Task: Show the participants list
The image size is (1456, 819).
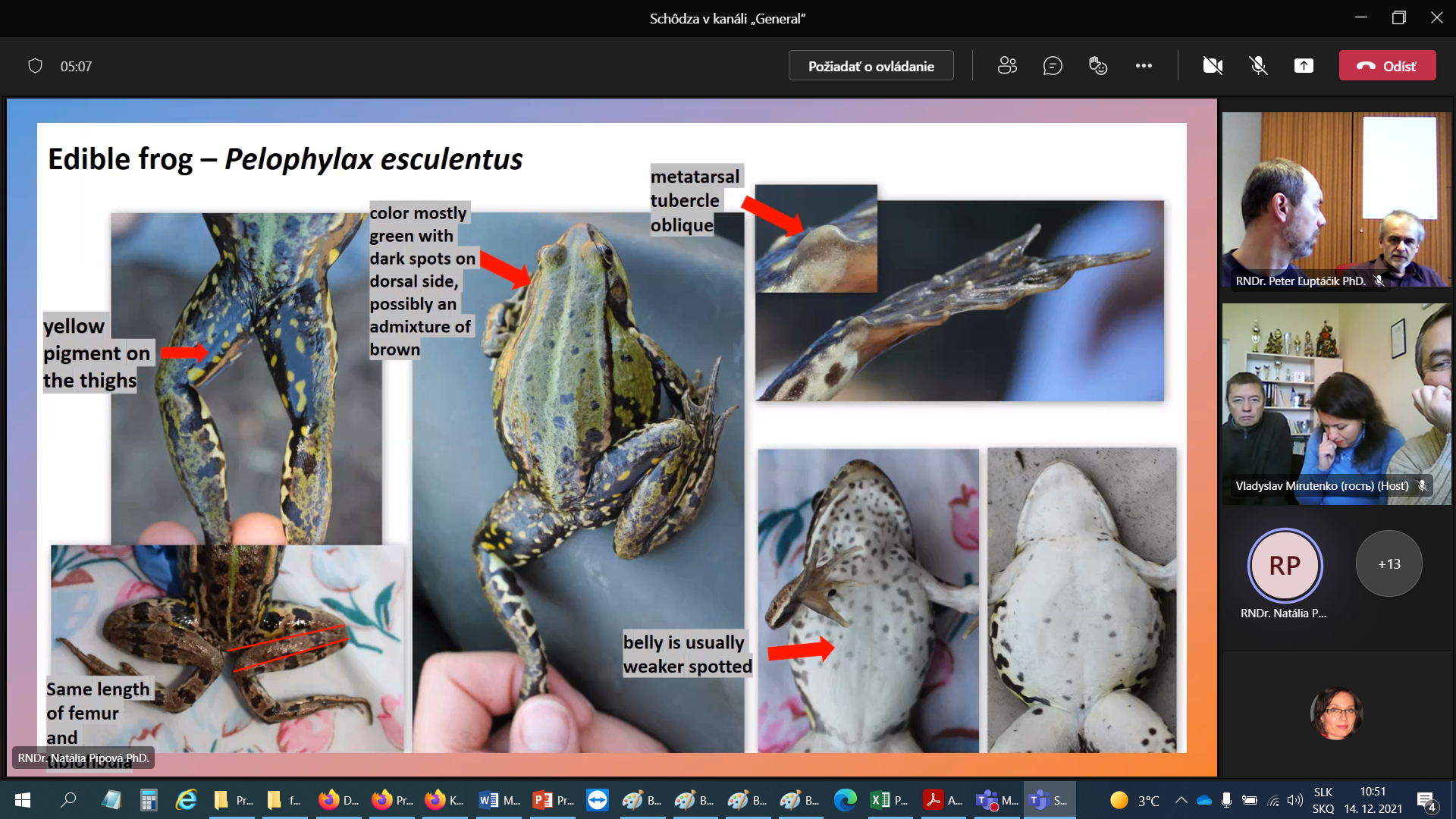Action: point(1007,66)
